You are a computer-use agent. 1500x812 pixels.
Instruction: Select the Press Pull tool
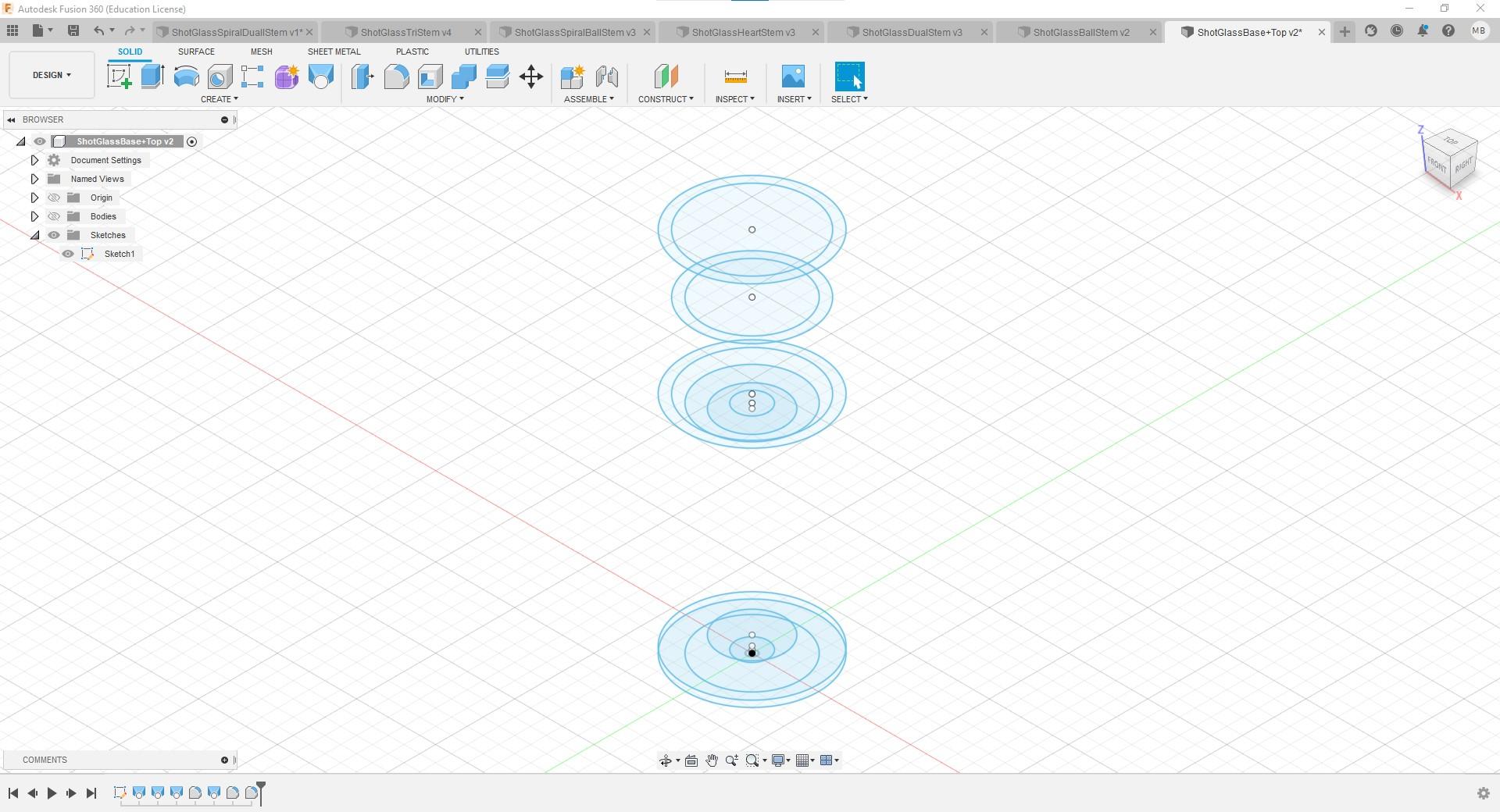(362, 77)
